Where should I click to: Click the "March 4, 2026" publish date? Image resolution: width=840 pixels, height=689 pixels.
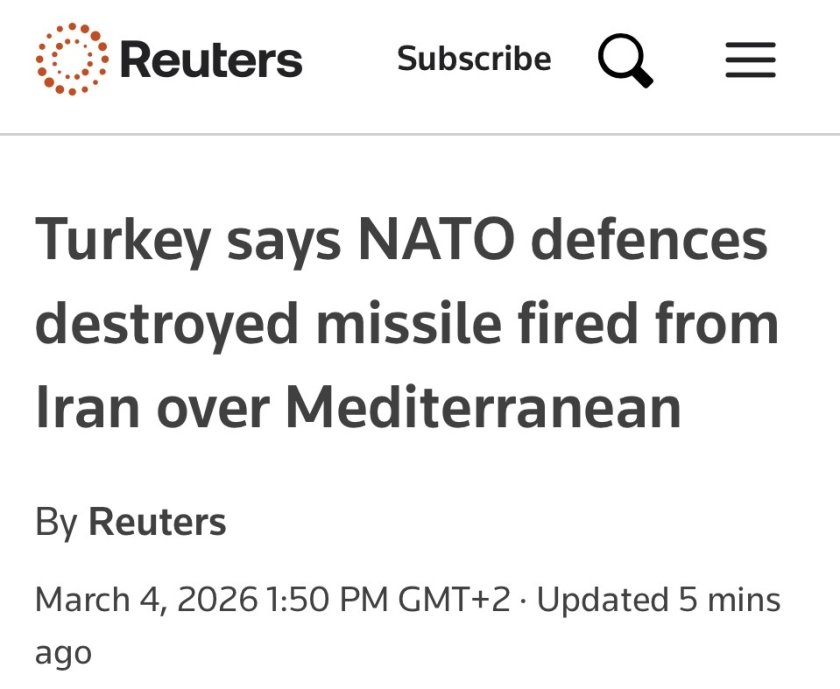point(146,600)
